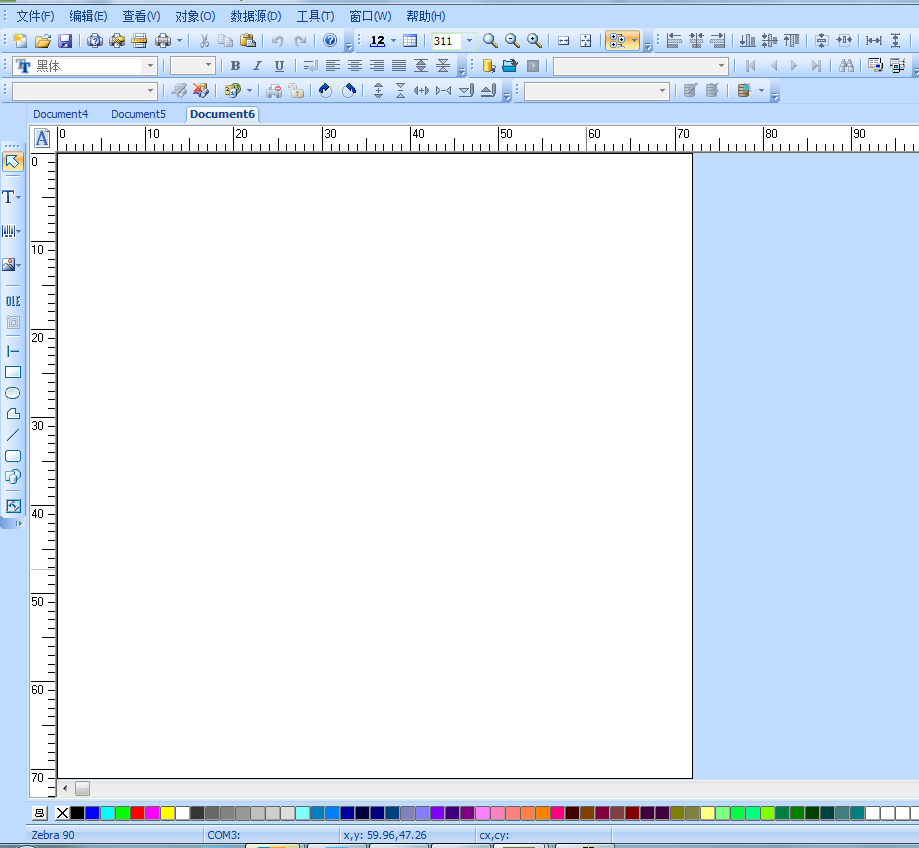
Task: Switch to the Document5 tab
Action: point(138,114)
